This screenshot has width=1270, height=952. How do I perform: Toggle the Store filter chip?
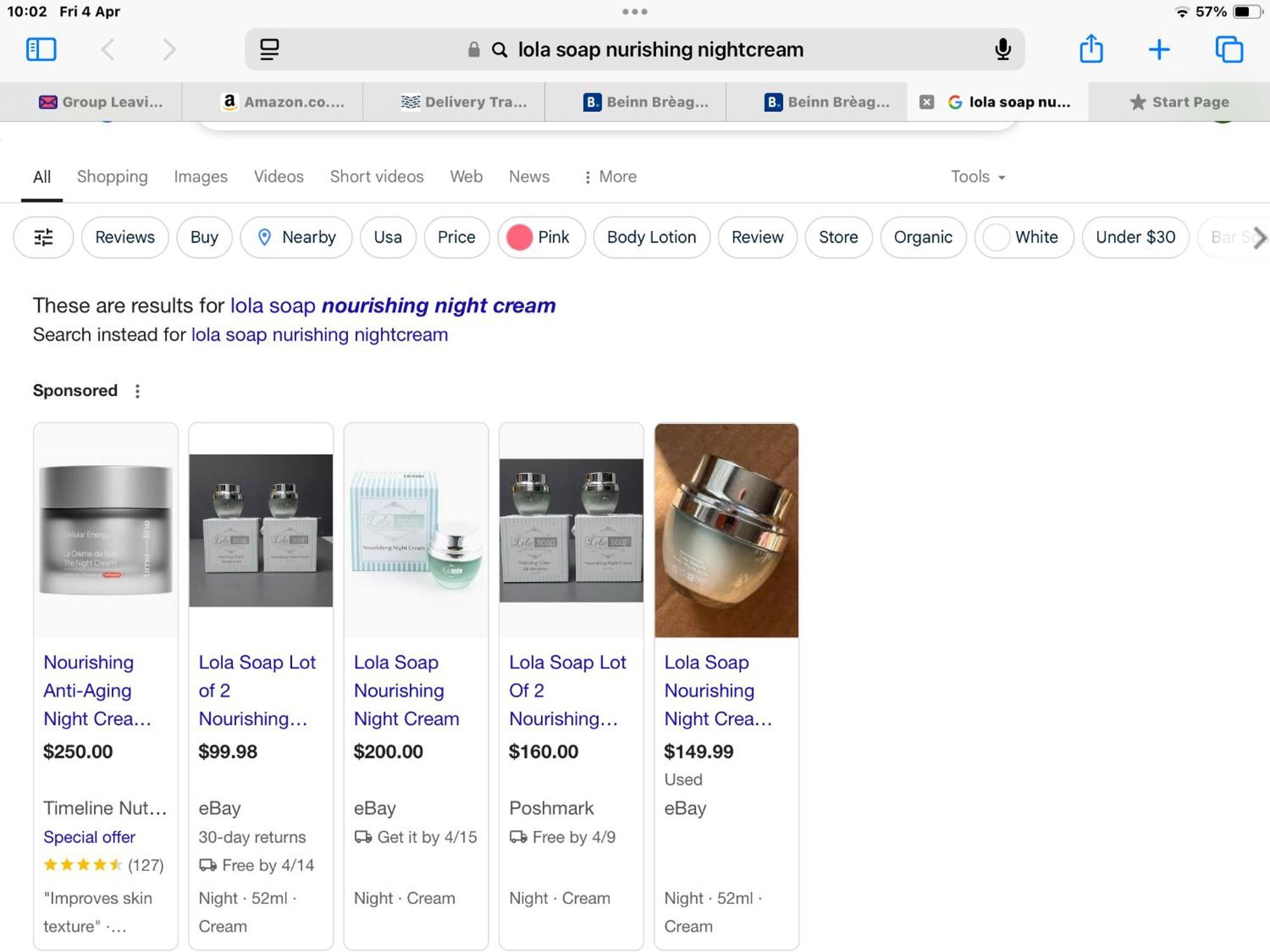click(x=838, y=237)
